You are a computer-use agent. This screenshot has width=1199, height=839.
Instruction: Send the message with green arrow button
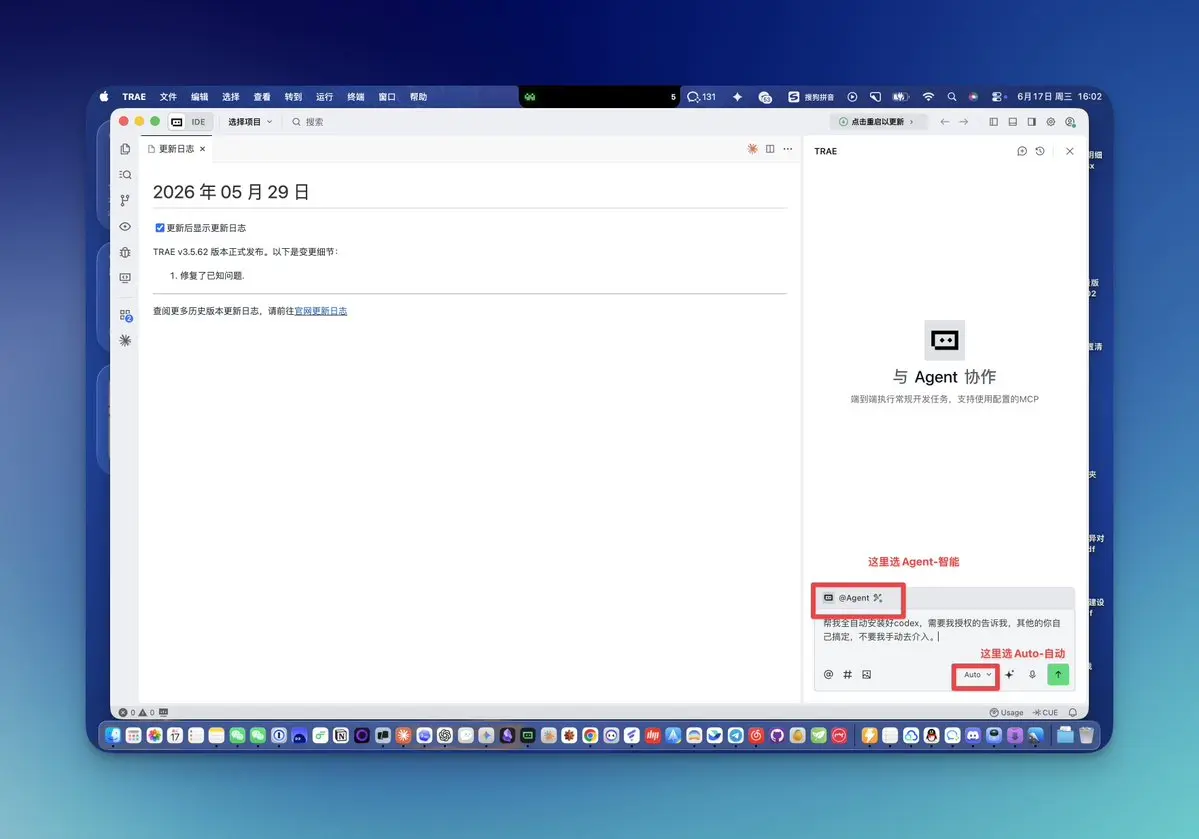coord(1058,675)
